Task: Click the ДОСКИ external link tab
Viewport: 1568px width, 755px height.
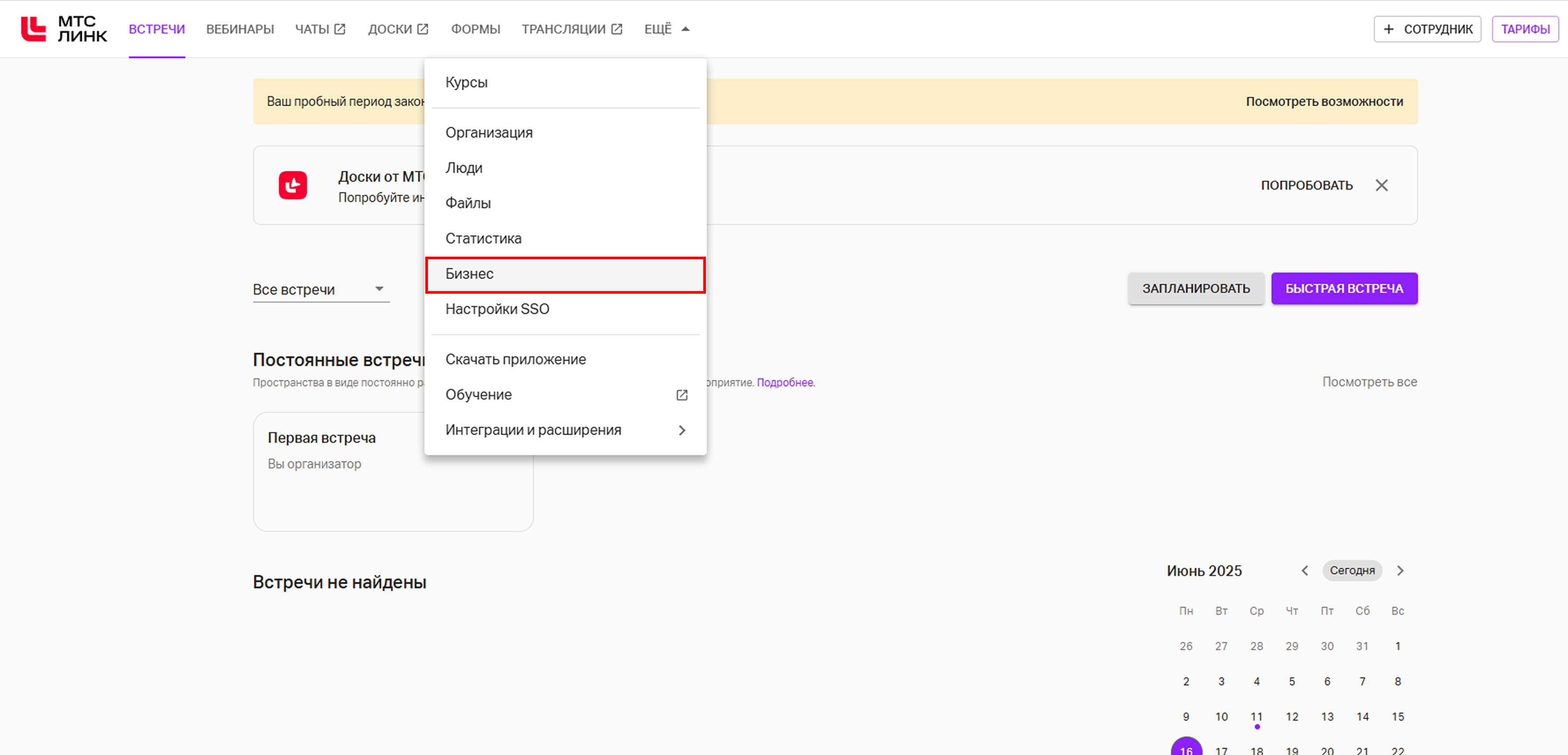Action: (398, 29)
